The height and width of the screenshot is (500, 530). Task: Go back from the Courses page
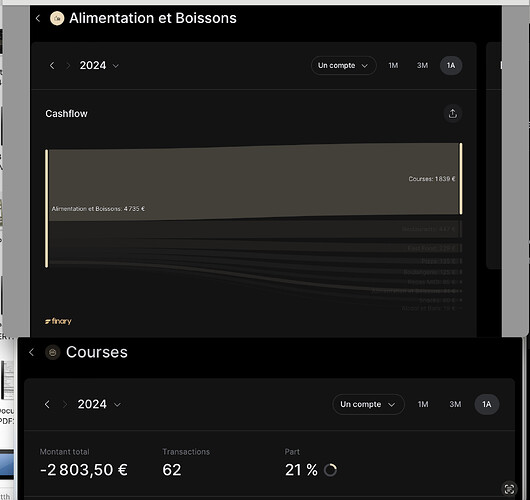(31, 352)
